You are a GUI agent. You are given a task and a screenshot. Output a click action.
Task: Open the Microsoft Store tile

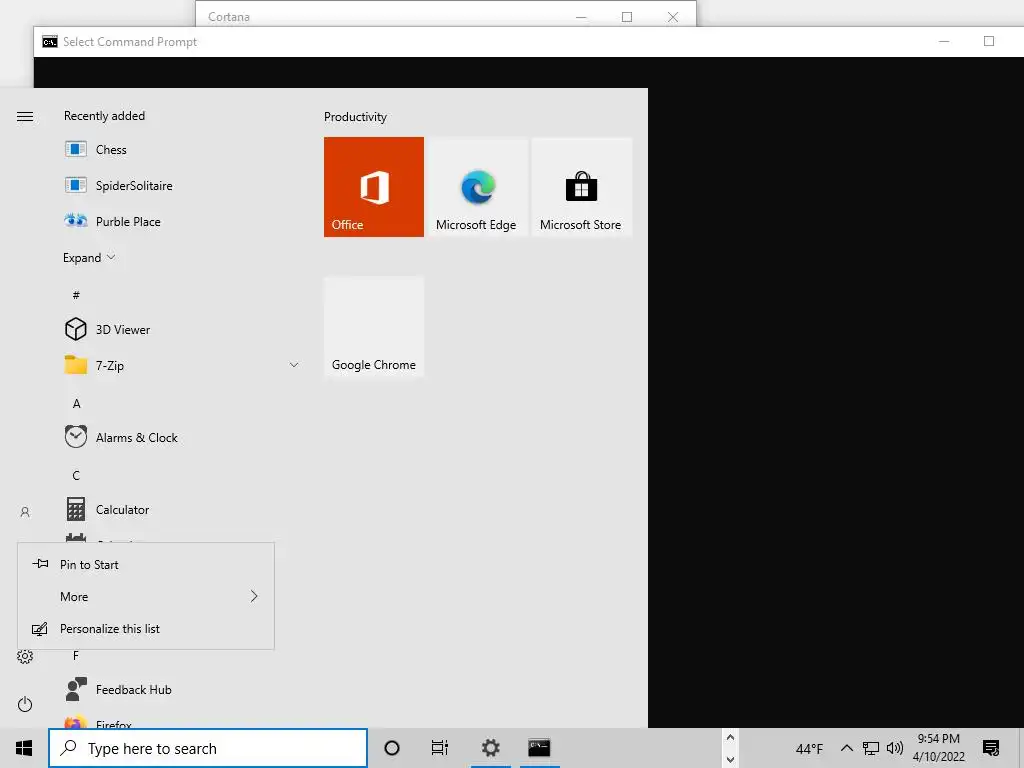click(x=581, y=187)
